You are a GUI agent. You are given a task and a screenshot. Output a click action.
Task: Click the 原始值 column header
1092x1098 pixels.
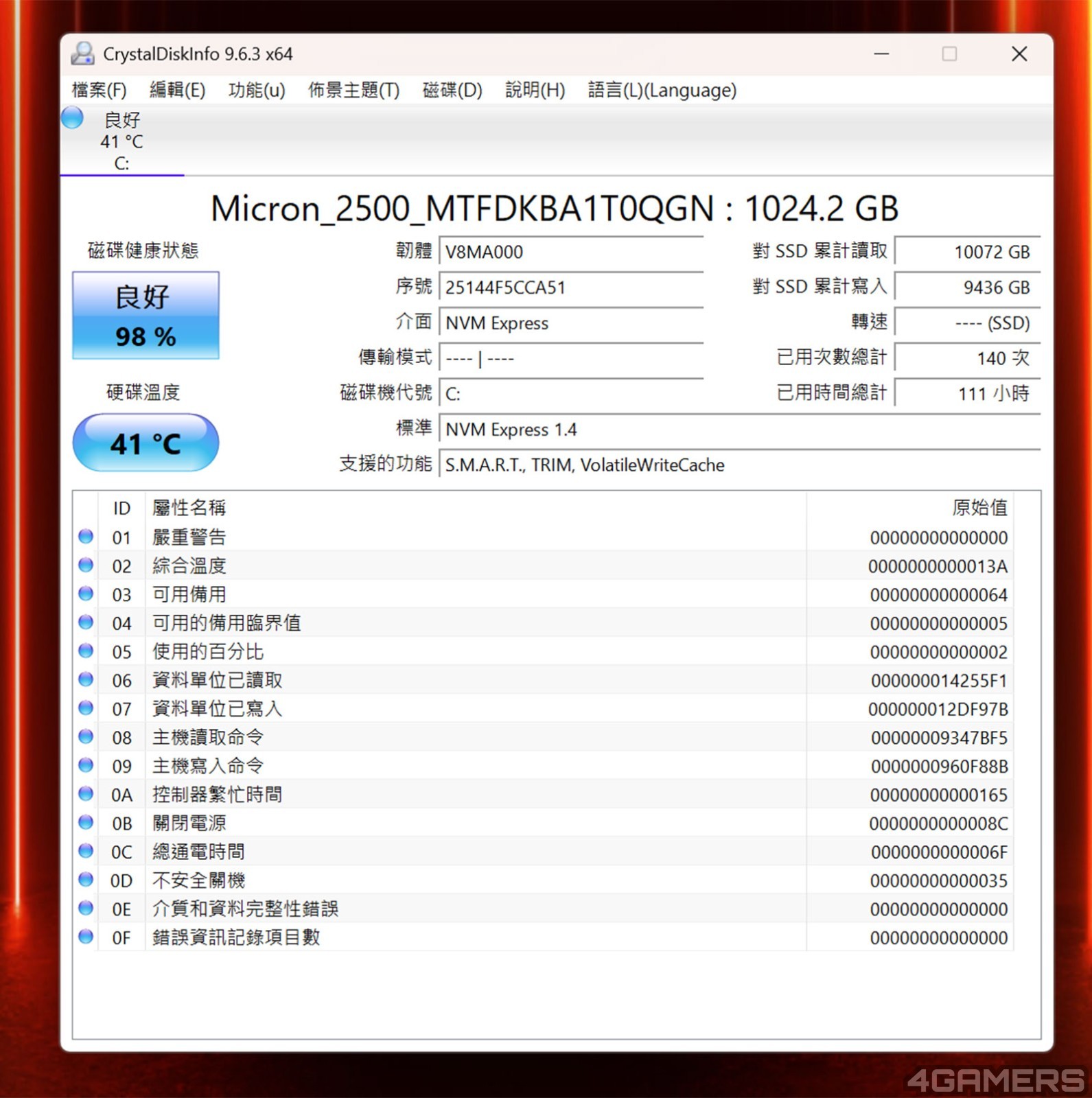click(979, 508)
